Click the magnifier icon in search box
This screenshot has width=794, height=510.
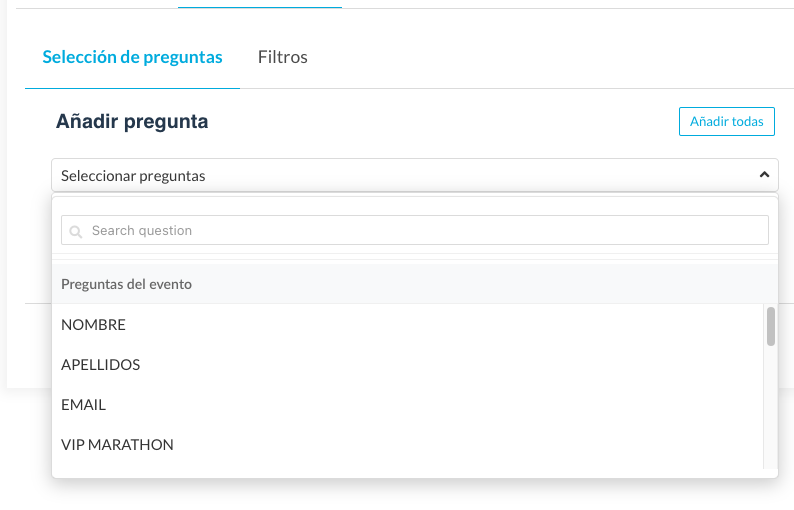(x=76, y=231)
